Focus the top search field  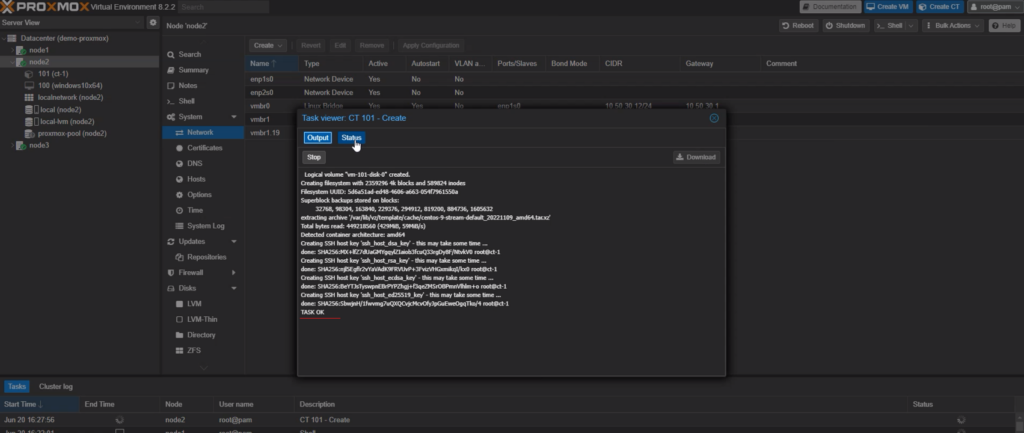[x=223, y=7]
